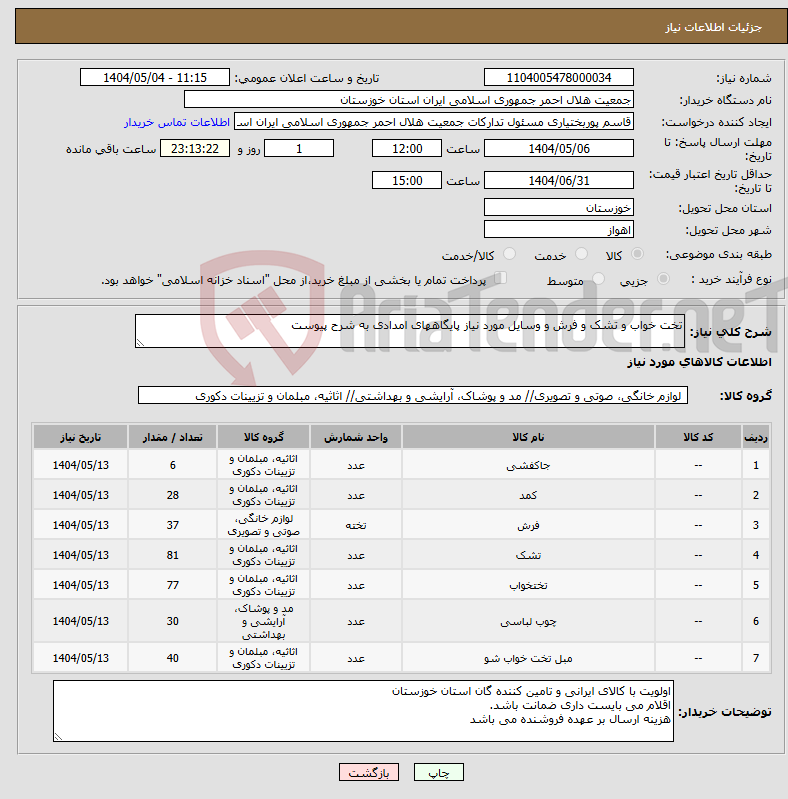Click the public announcement date field 1404/05/04
Image resolution: width=788 pixels, height=799 pixels.
click(x=155, y=77)
